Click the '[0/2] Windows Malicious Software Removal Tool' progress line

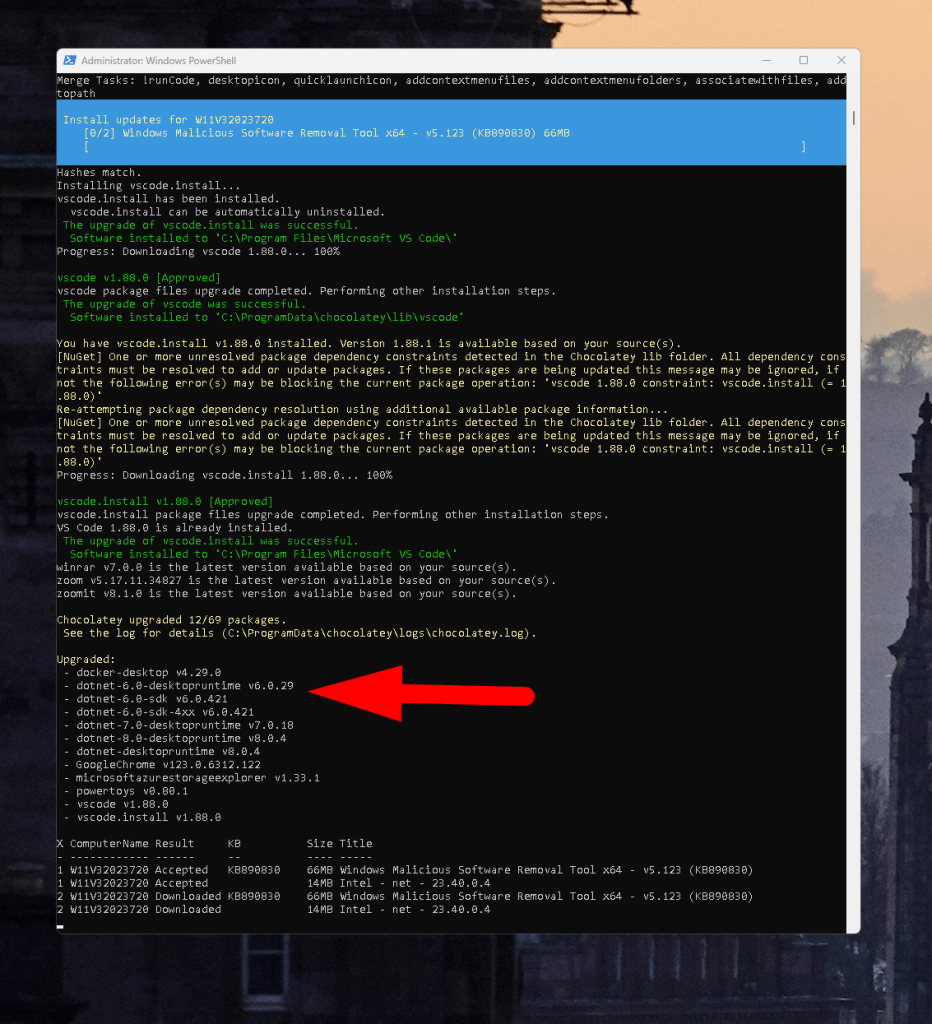pyautogui.click(x=327, y=133)
